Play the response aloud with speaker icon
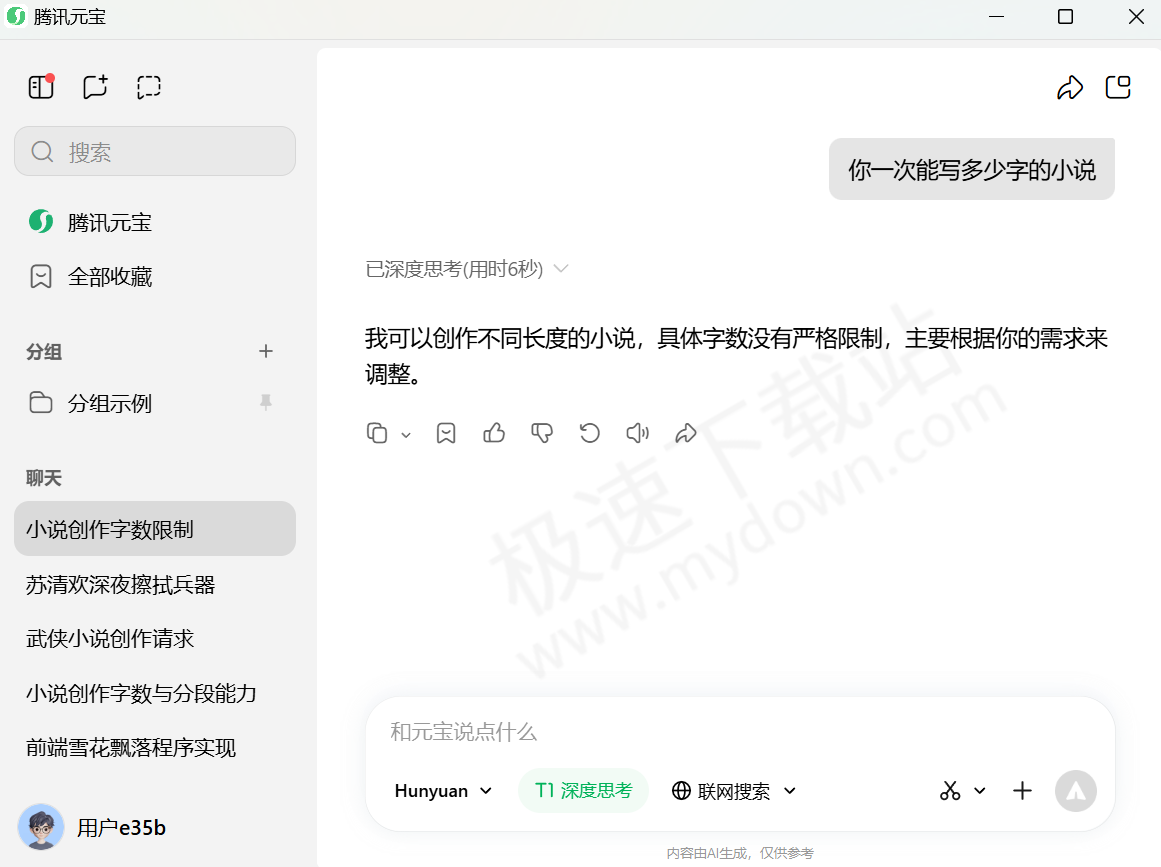The height and width of the screenshot is (867, 1161). pyautogui.click(x=637, y=433)
